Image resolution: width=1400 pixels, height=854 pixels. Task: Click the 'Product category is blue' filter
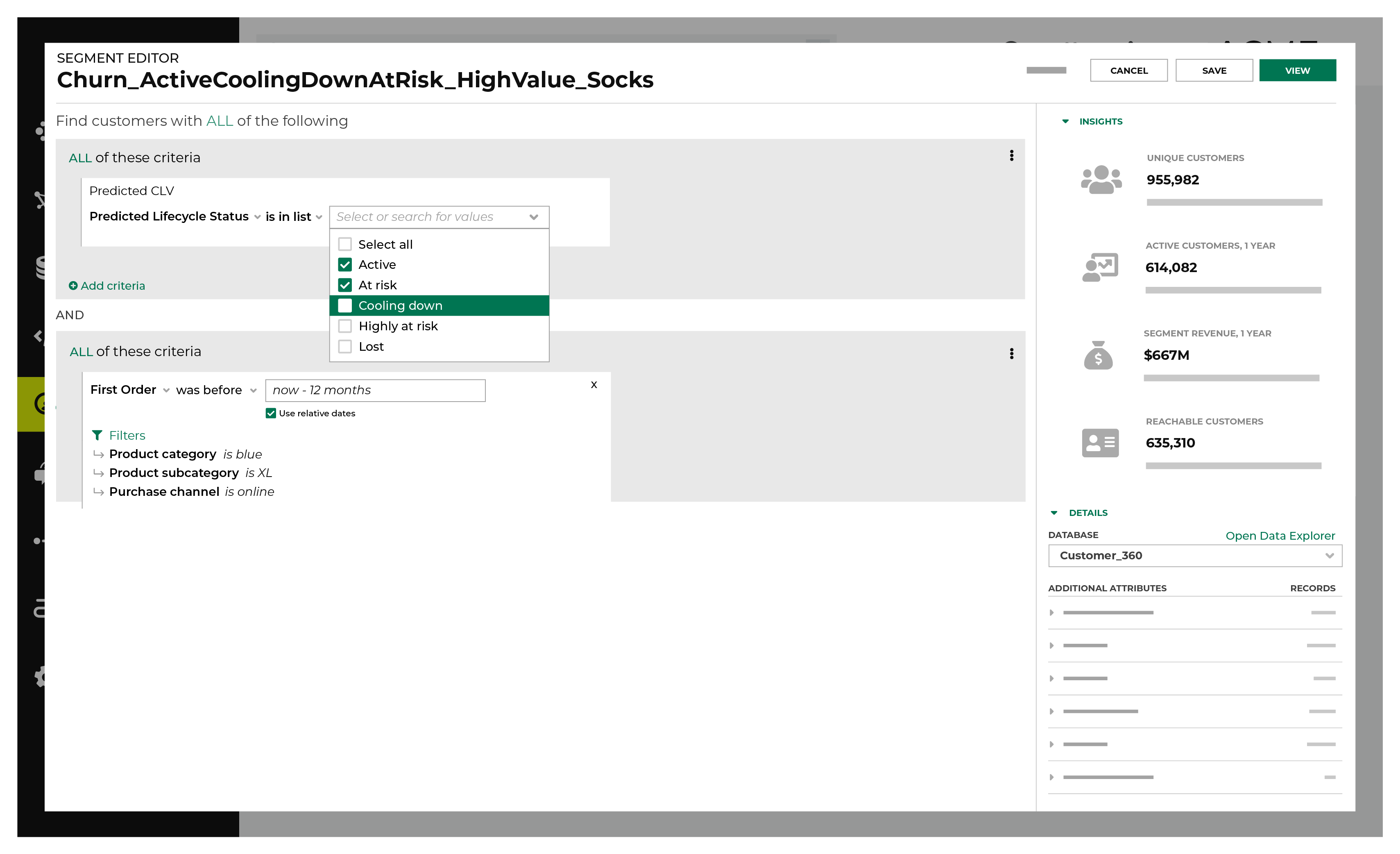point(185,454)
